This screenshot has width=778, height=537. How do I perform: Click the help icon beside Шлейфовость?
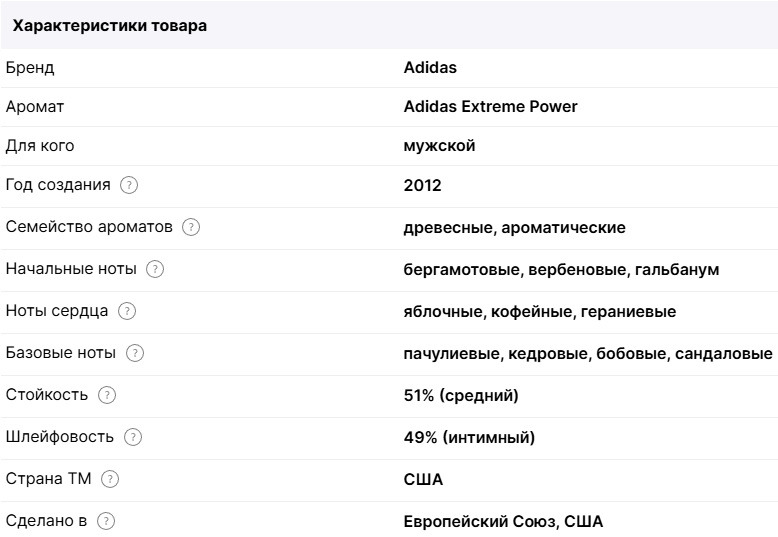pos(133,437)
